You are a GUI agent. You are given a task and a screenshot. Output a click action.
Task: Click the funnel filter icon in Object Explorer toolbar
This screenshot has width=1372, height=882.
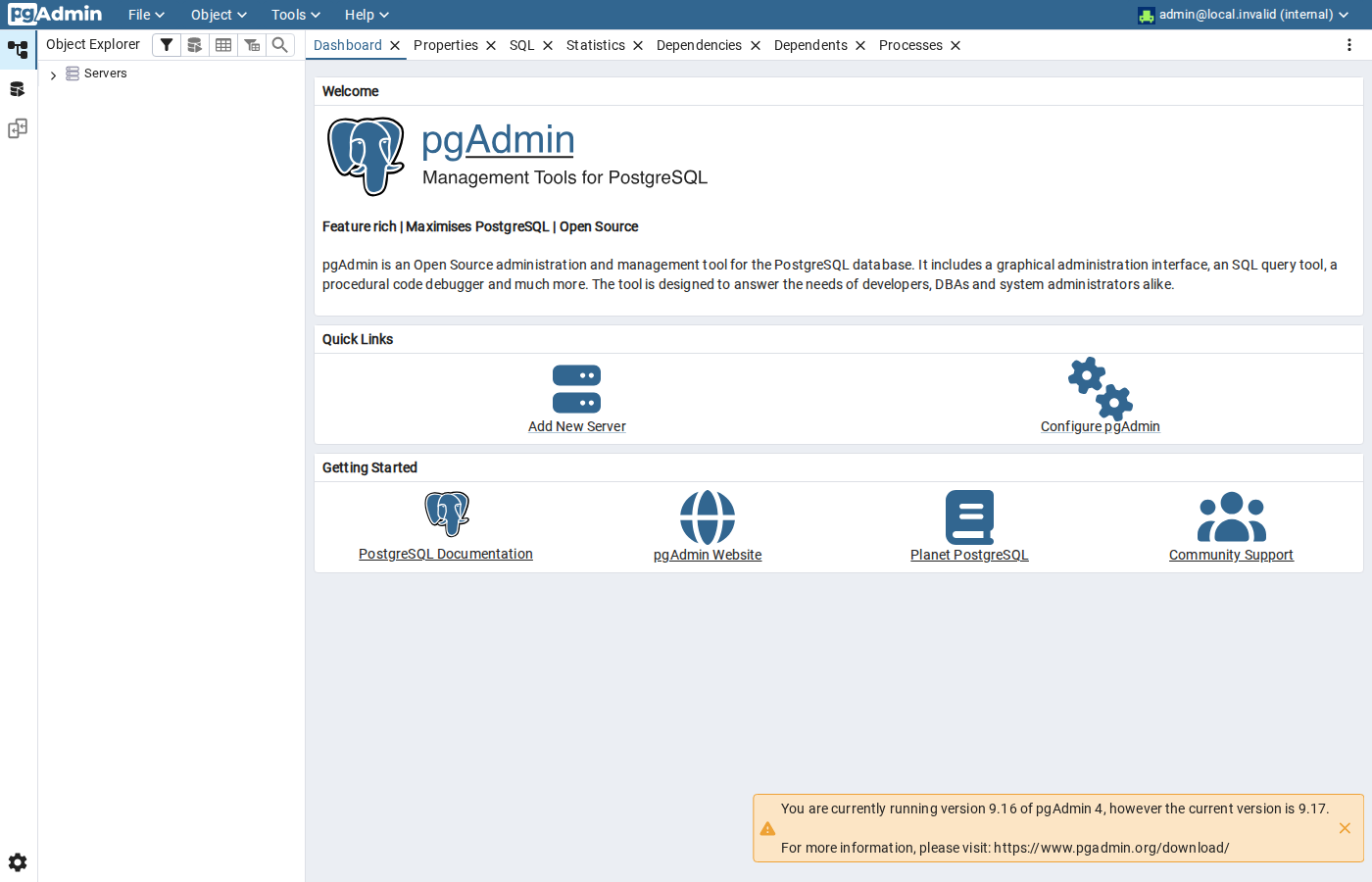(167, 45)
